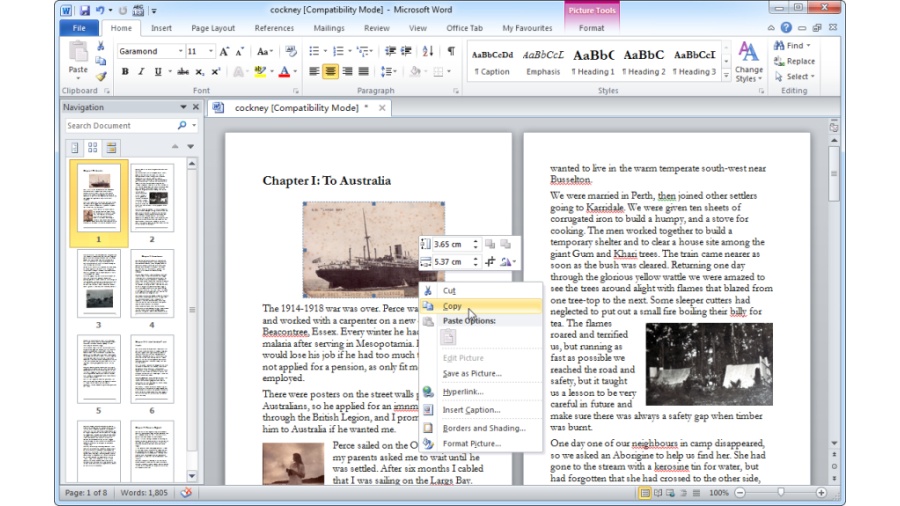
Task: Choose Insert Caption from context menu
Action: [481, 410]
